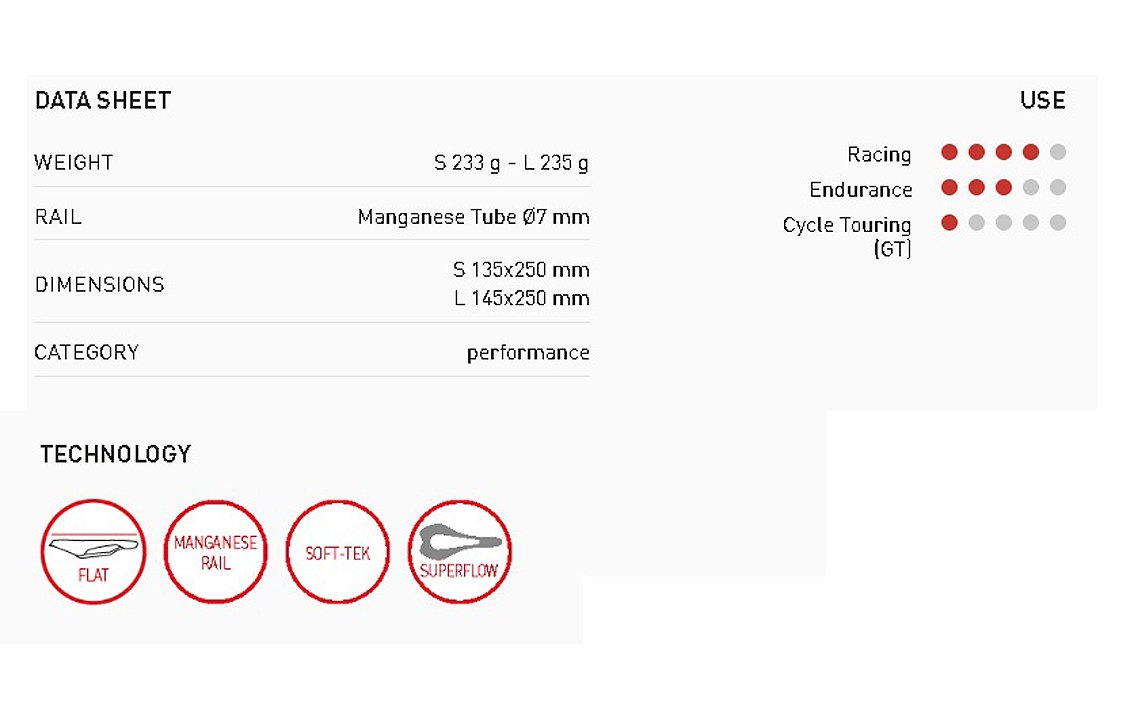Click the performance category value
This screenshot has width=1134, height=709.
[x=528, y=352]
